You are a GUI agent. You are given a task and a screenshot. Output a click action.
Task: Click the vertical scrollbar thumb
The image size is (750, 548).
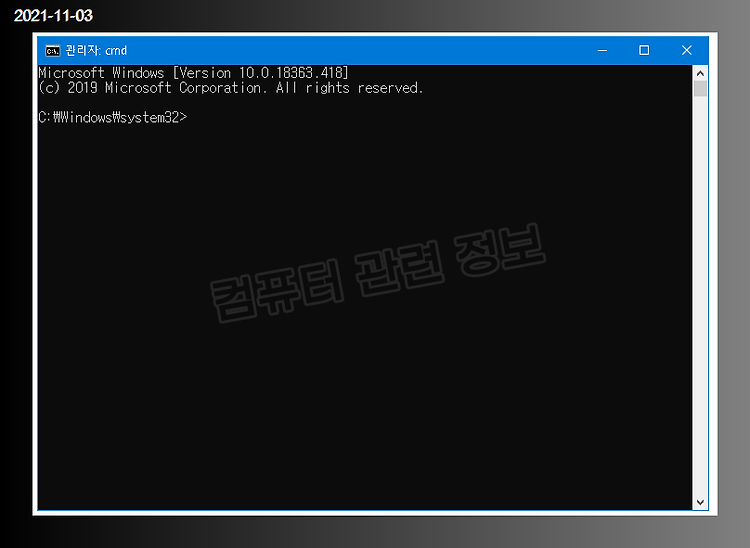(700, 89)
